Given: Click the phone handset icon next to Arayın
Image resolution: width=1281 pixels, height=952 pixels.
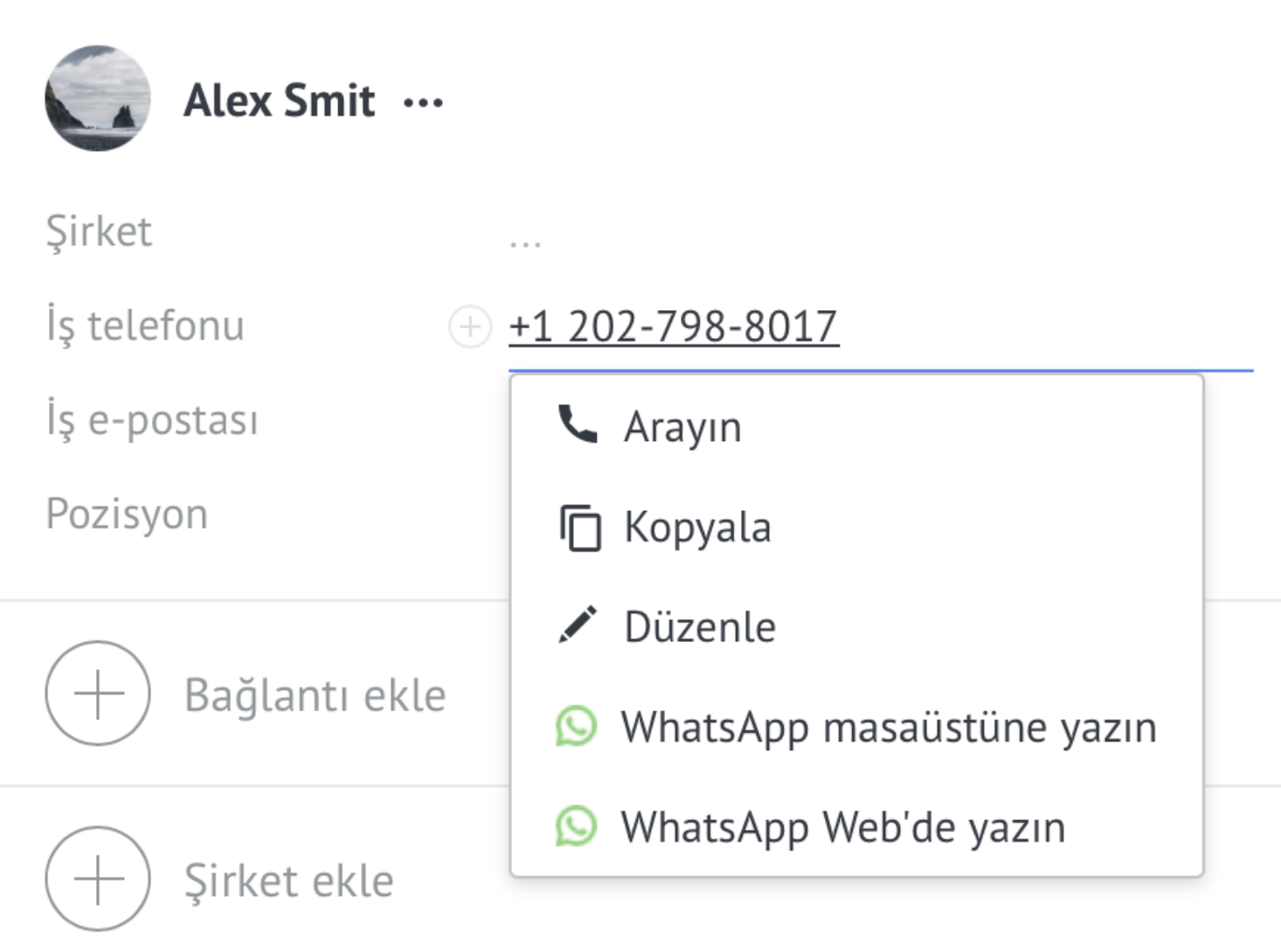Looking at the screenshot, I should [x=578, y=425].
